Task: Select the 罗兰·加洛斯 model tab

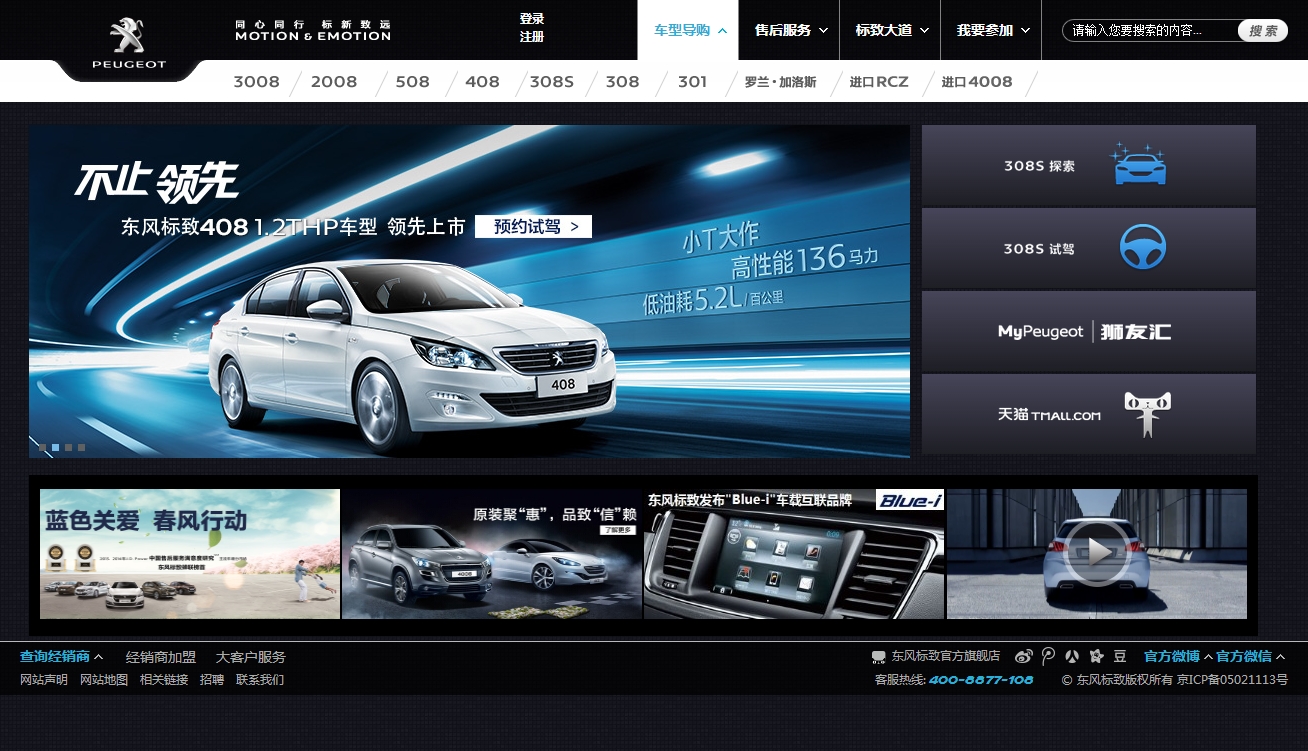Action: (780, 82)
